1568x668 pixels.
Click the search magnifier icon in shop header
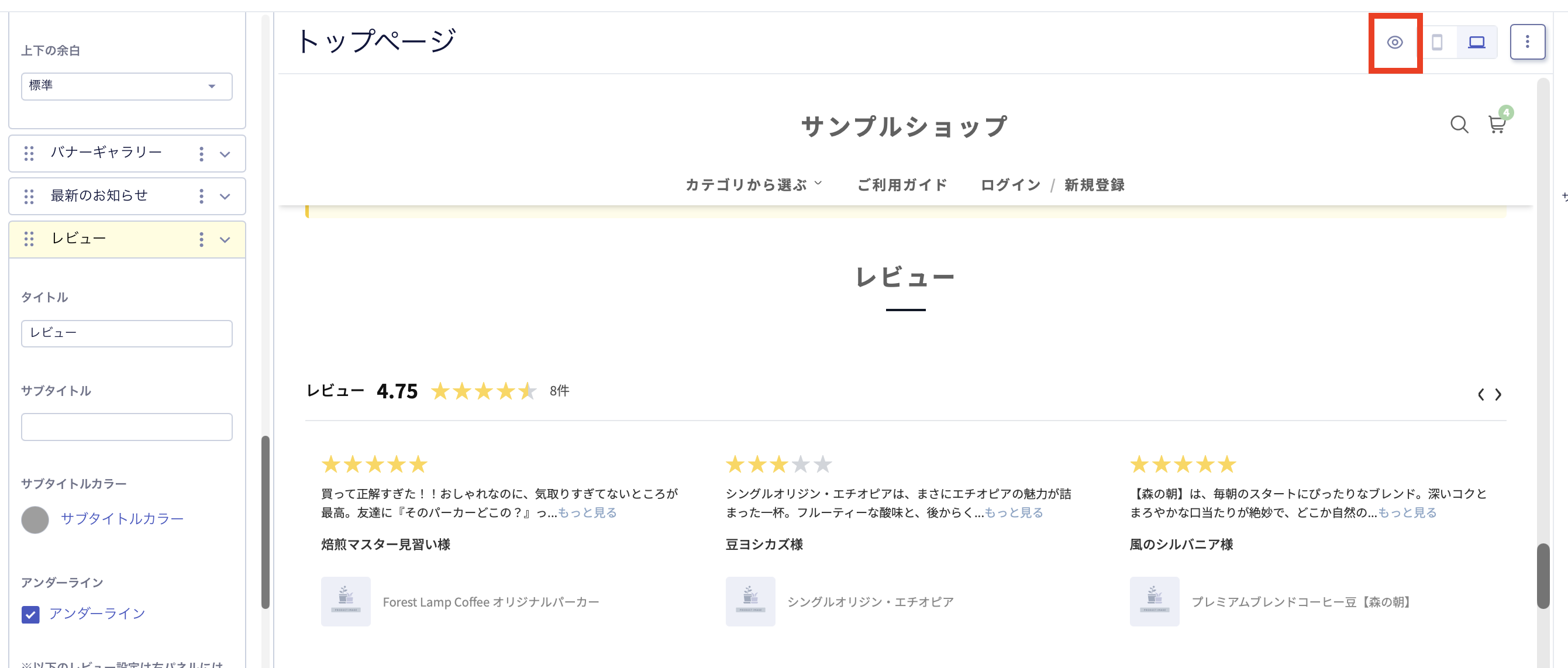point(1459,124)
